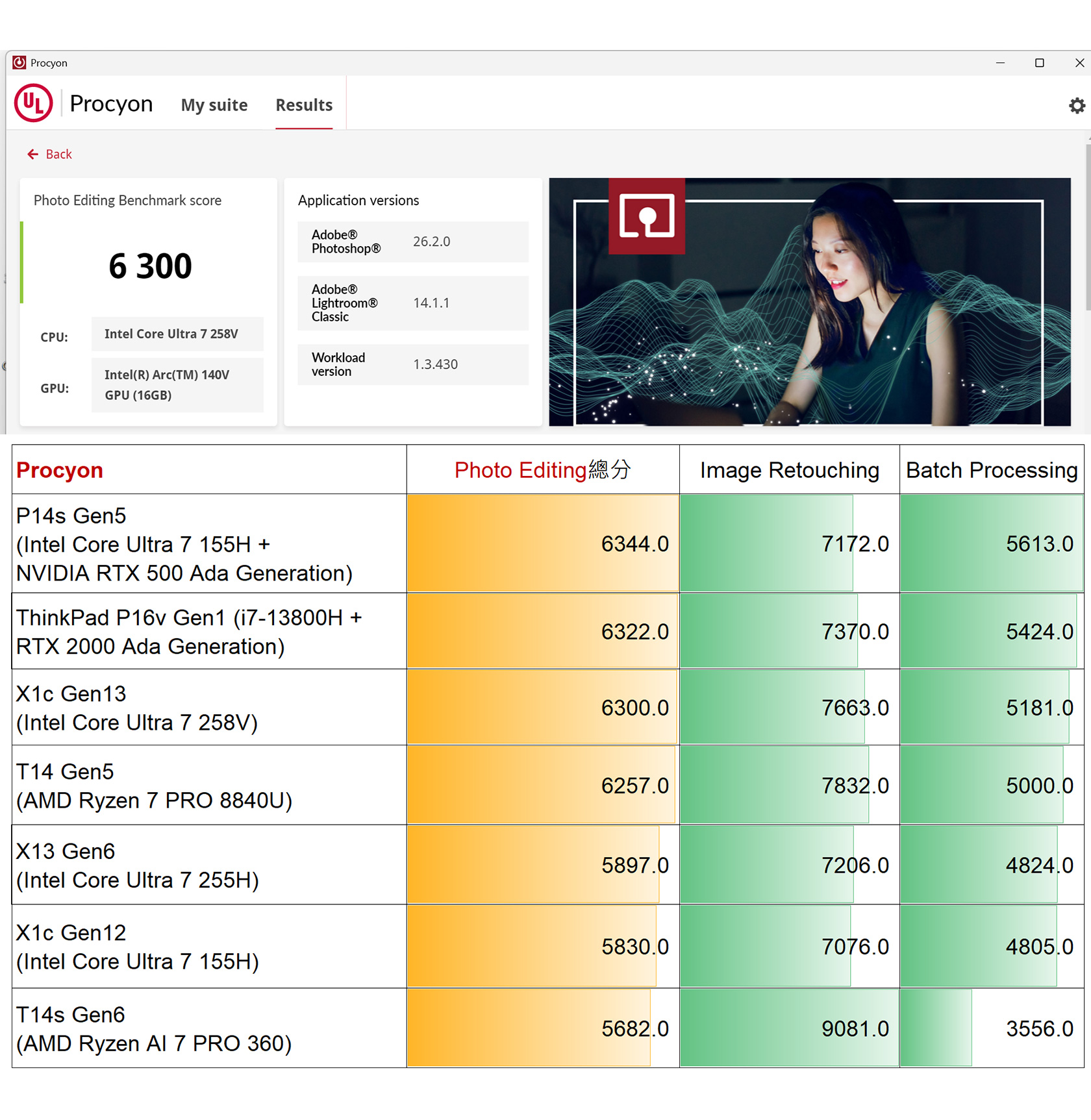Go back using the Back link
Viewport: 1091px width, 1120px height.
[58, 154]
